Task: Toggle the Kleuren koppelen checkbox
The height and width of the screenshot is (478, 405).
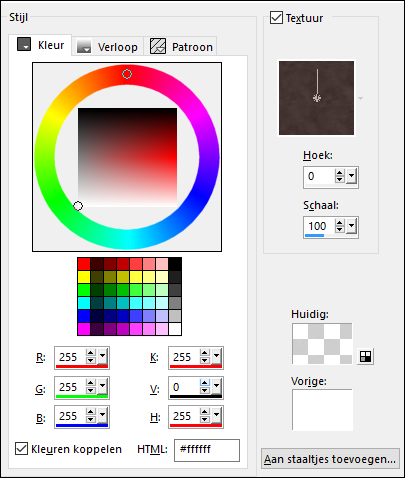Action: [x=21, y=449]
